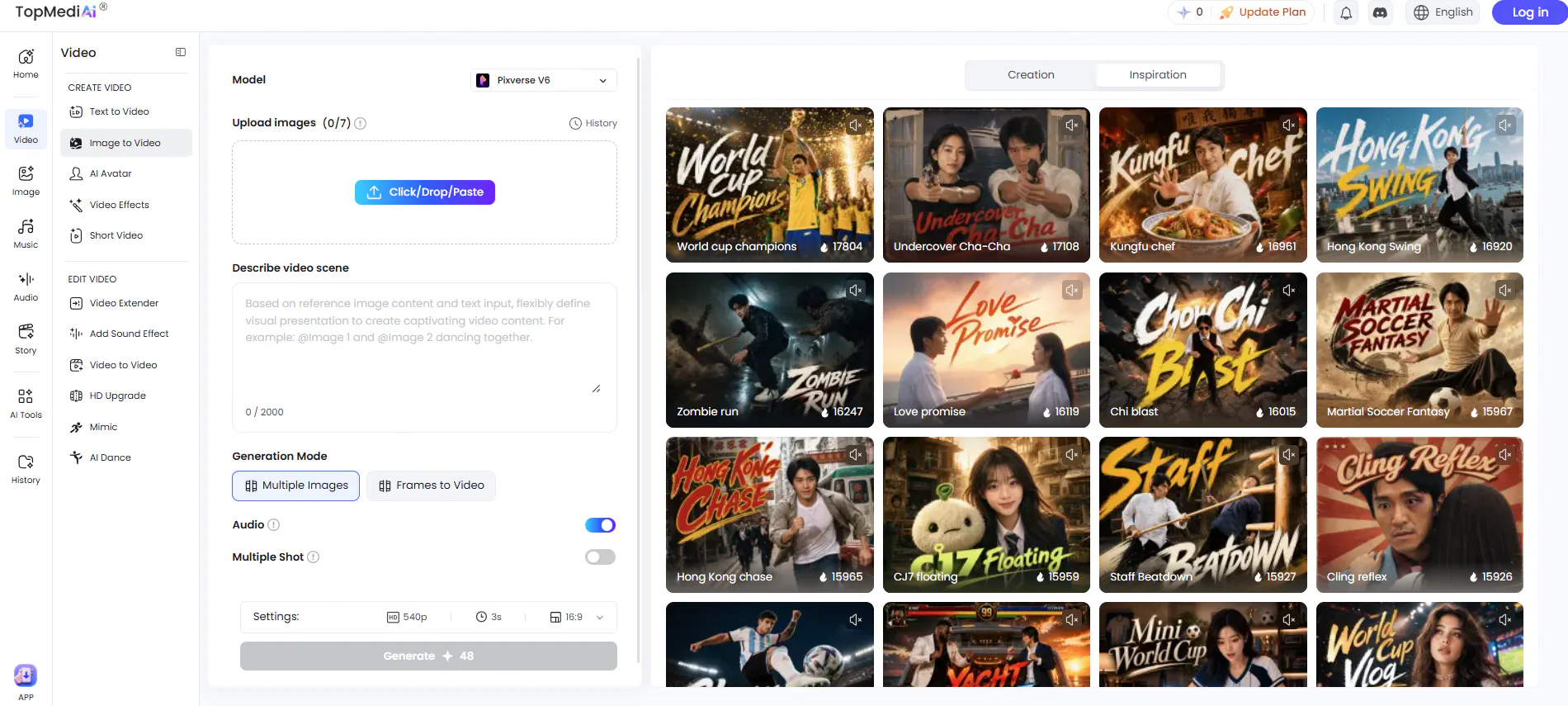
Task: Open Video Extender tool
Action: pos(125,304)
